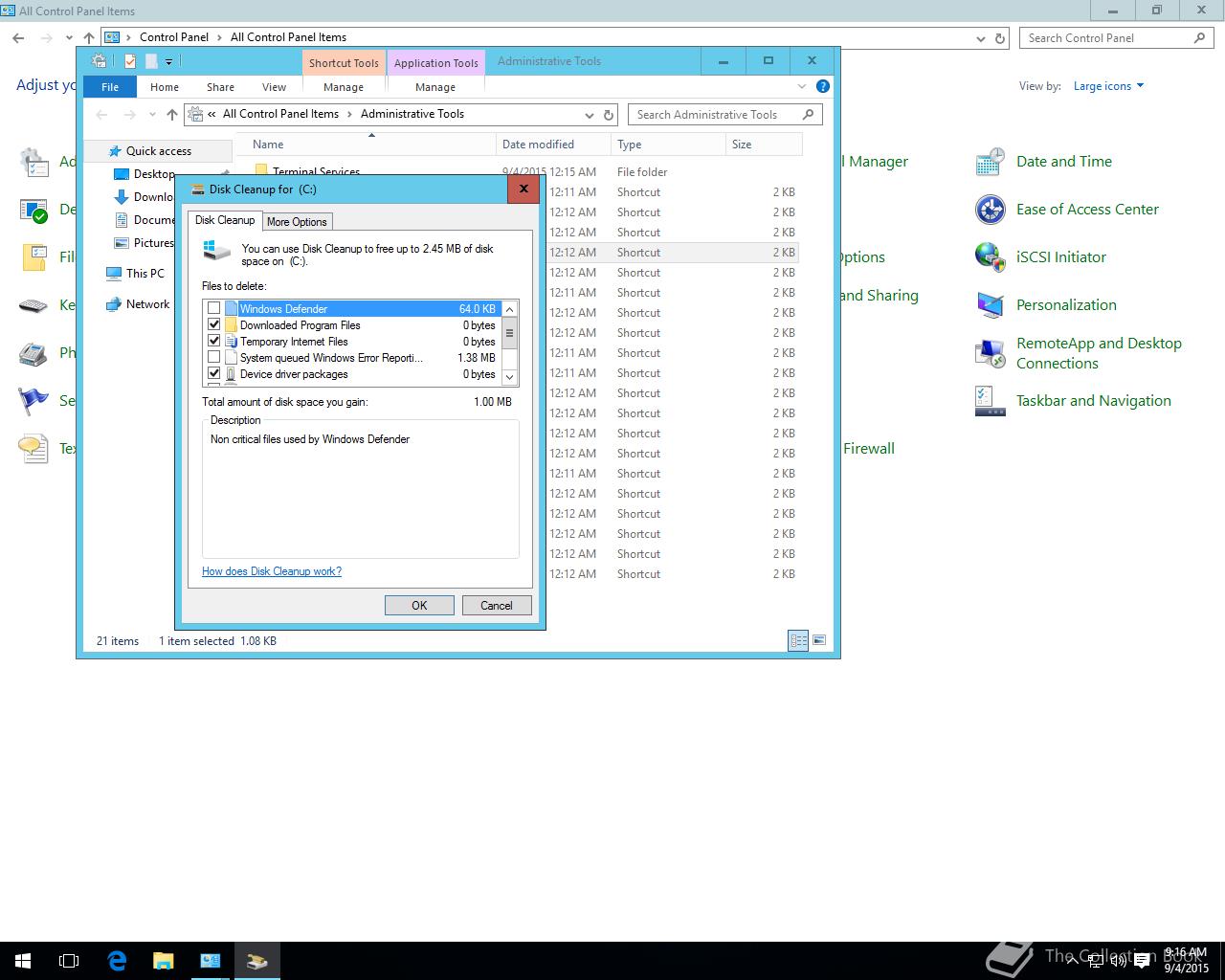Open the Terminal Services folder
The width and height of the screenshot is (1225, 980).
pos(316,172)
